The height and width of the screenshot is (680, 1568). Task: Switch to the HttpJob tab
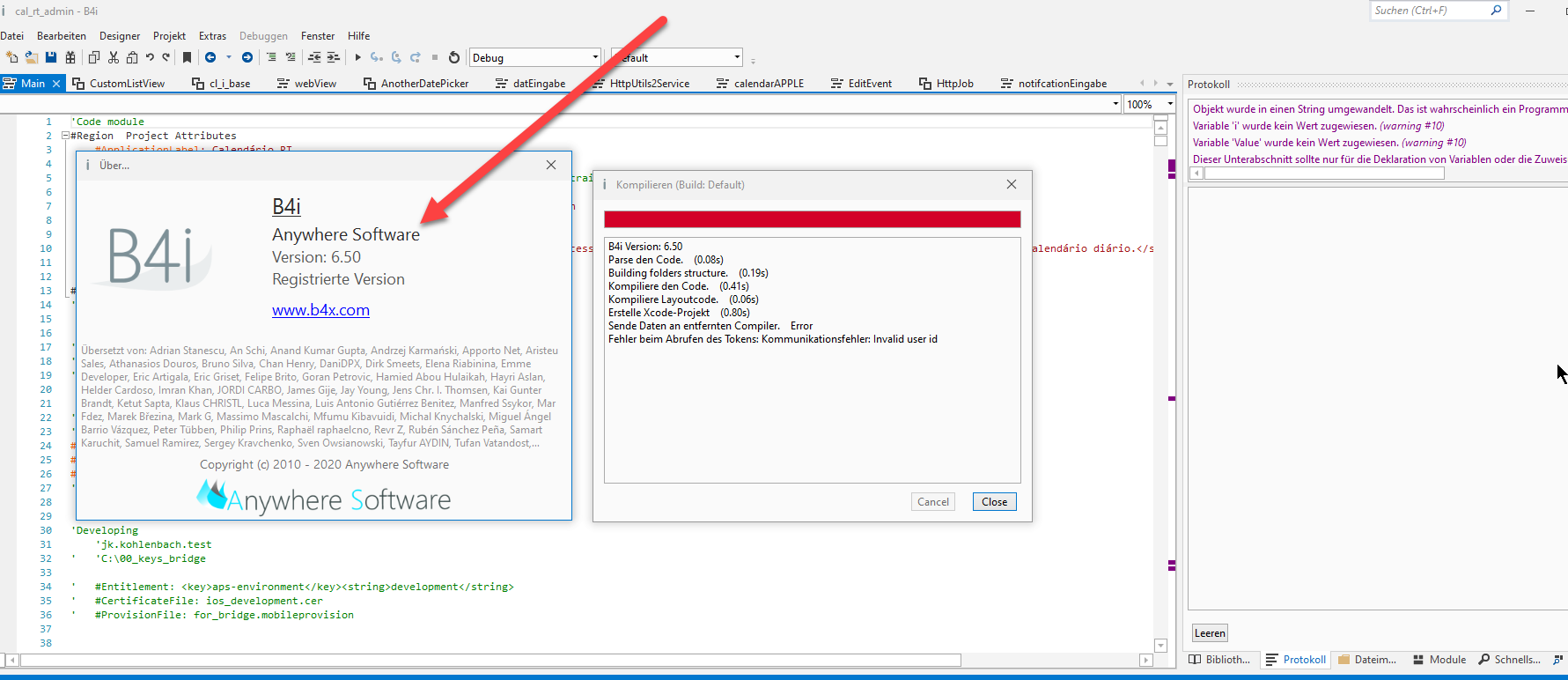tap(946, 84)
